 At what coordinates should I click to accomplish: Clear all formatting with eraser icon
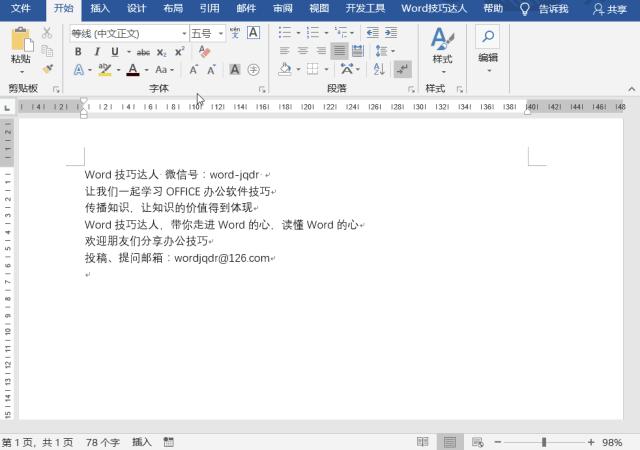pyautogui.click(x=204, y=51)
